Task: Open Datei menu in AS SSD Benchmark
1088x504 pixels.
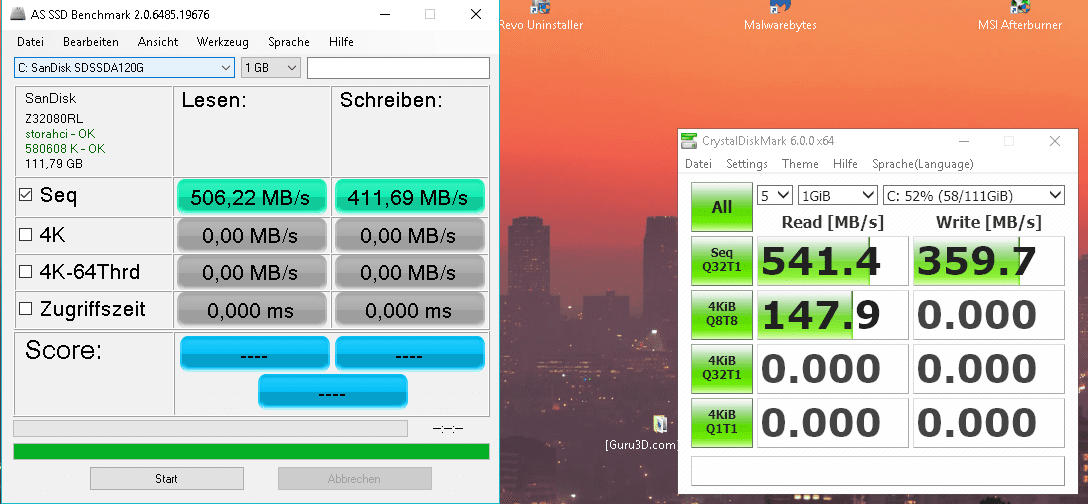Action: click(x=31, y=42)
